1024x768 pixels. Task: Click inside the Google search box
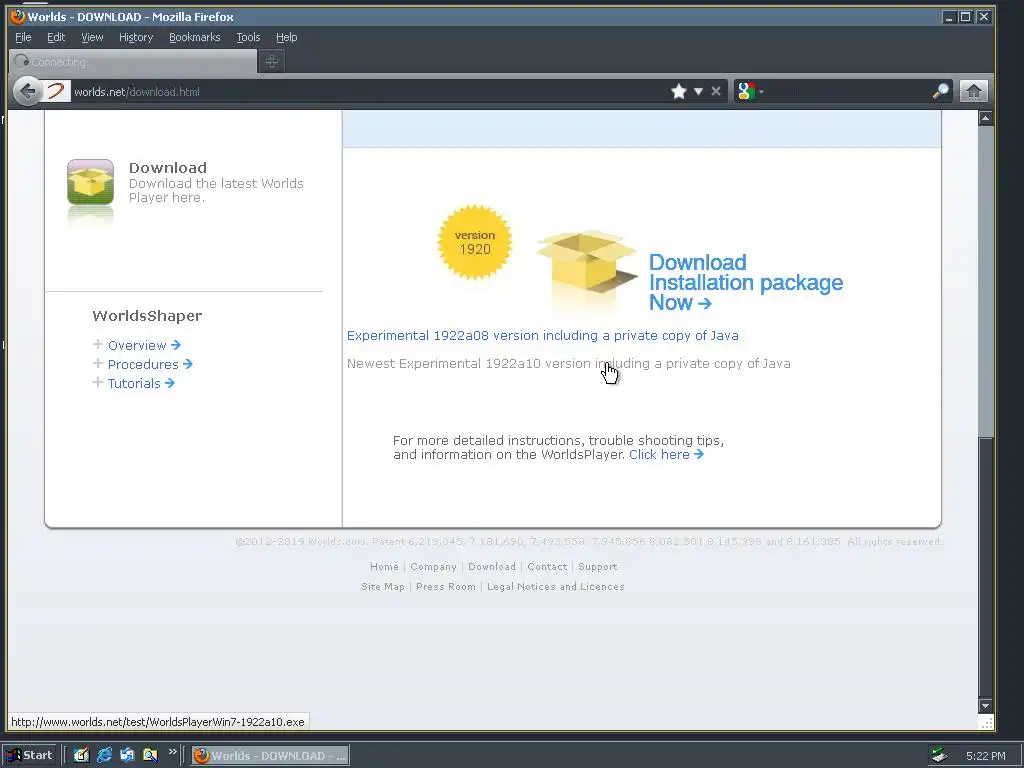coord(848,91)
